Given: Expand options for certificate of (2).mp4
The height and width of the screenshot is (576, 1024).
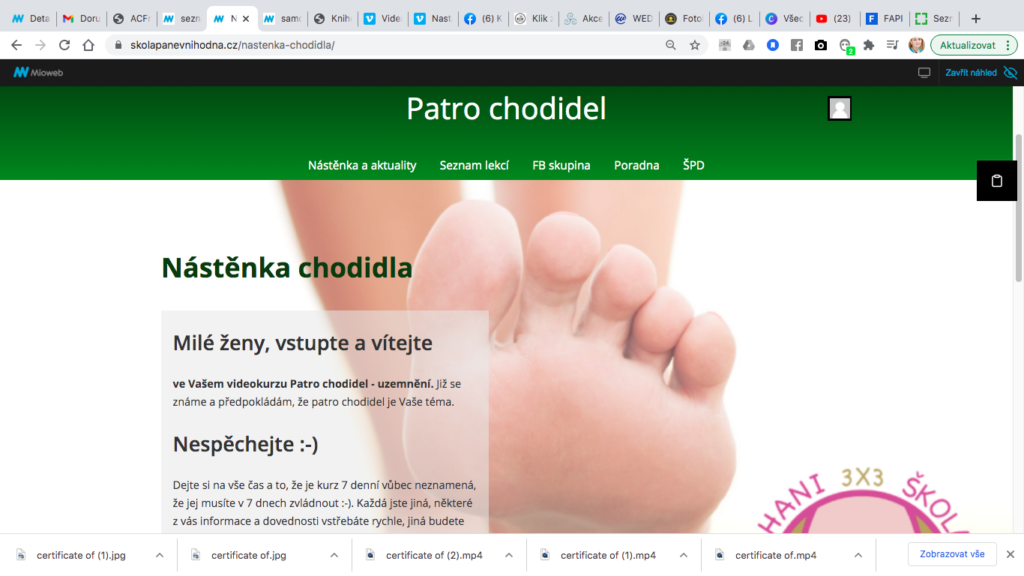Looking at the screenshot, I should tap(509, 555).
